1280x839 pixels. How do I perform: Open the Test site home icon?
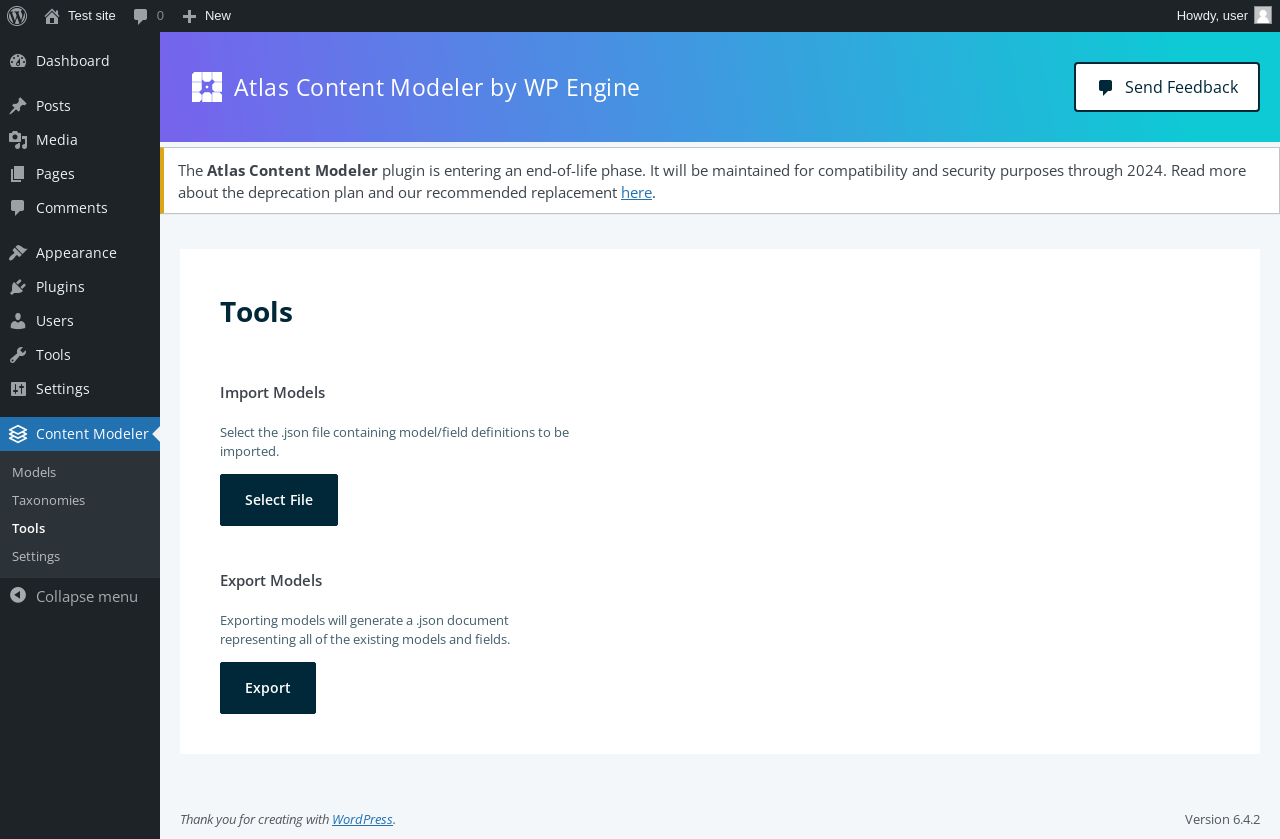[x=52, y=16]
